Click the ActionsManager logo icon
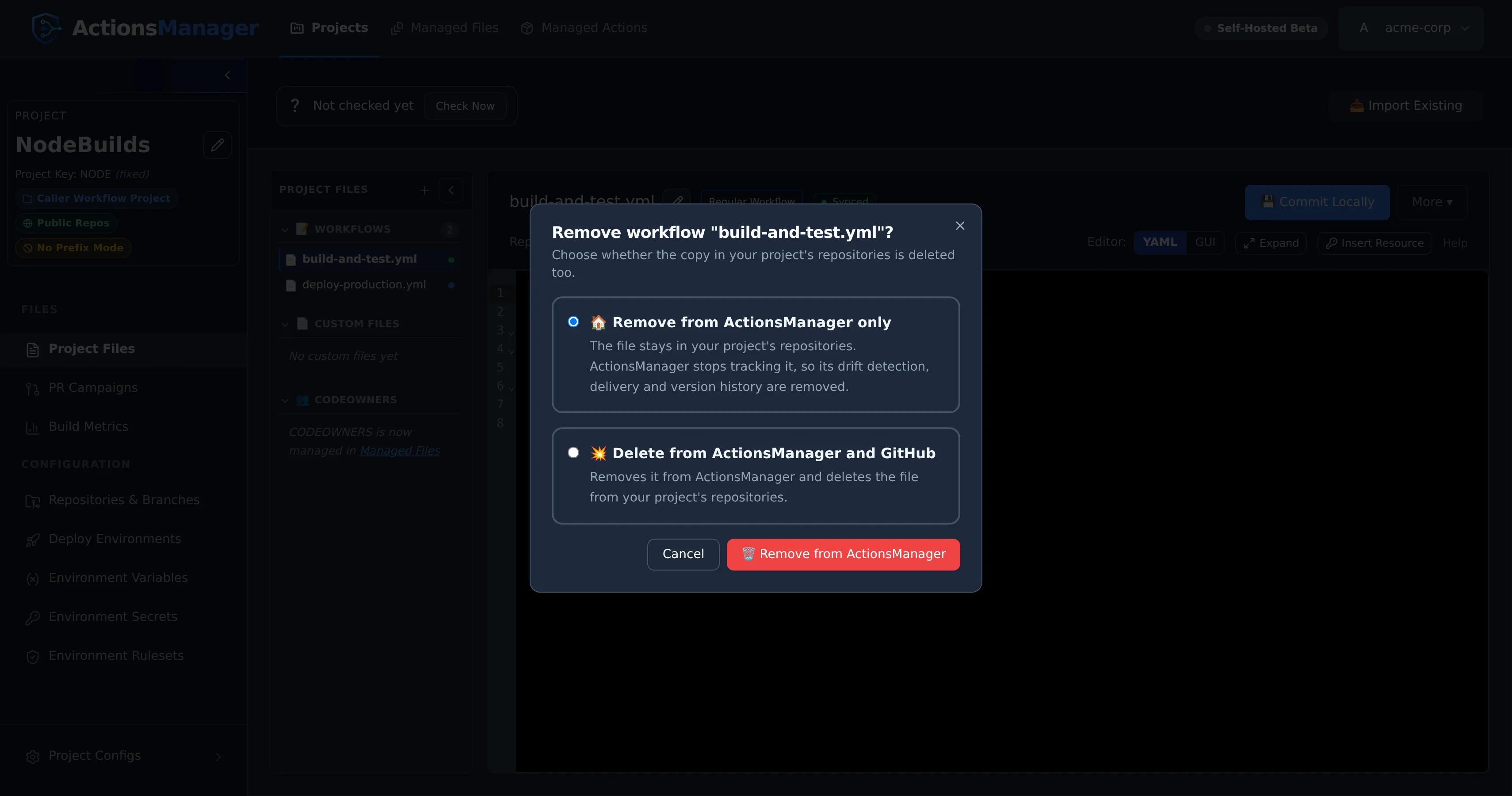The width and height of the screenshot is (1512, 796). tap(46, 27)
